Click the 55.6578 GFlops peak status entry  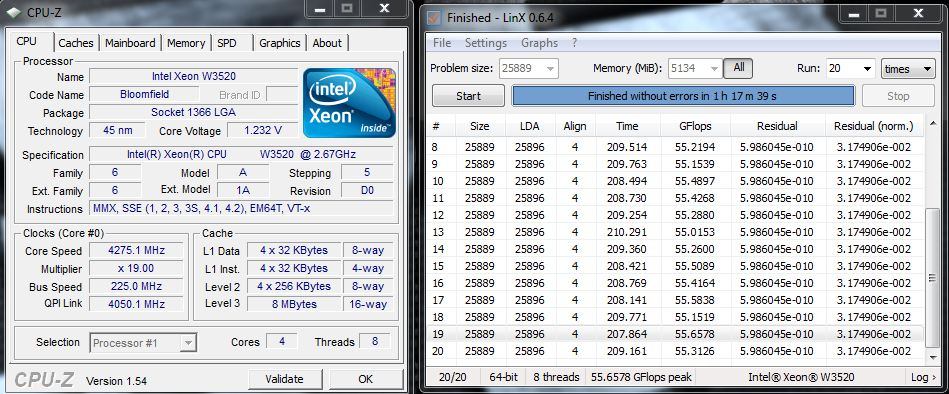tap(640, 377)
